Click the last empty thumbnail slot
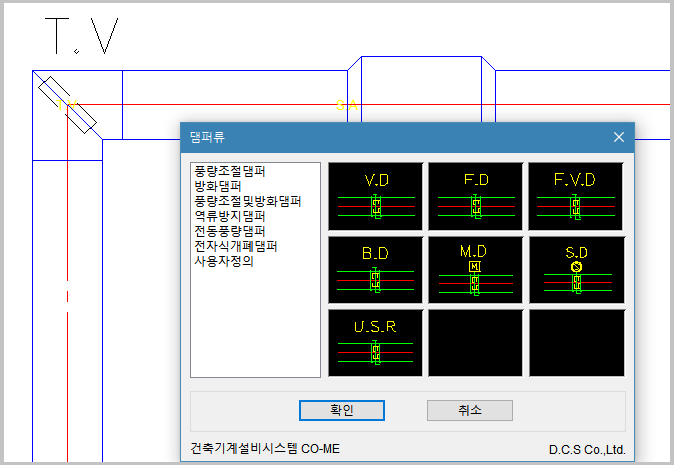This screenshot has height=465, width=674. coord(576,343)
